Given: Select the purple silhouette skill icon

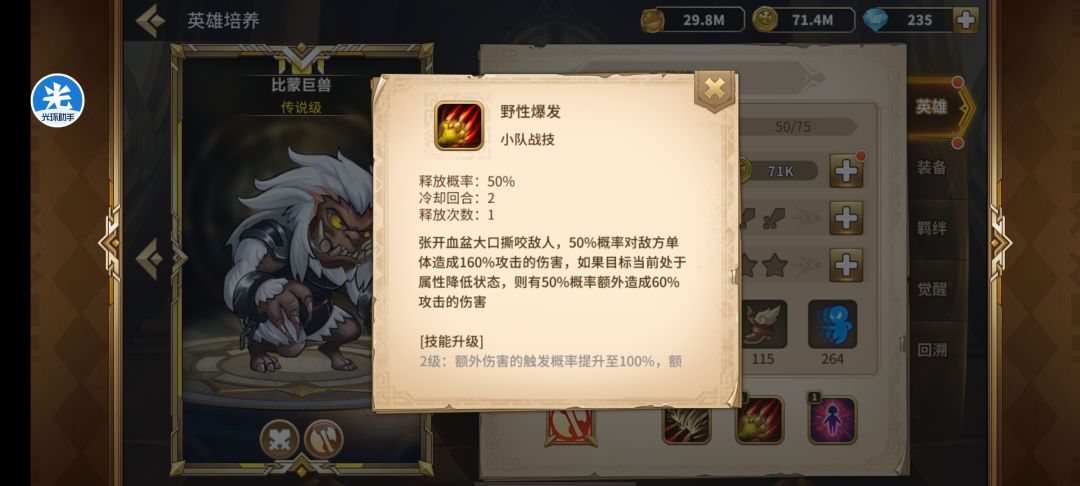Looking at the screenshot, I should (x=833, y=419).
